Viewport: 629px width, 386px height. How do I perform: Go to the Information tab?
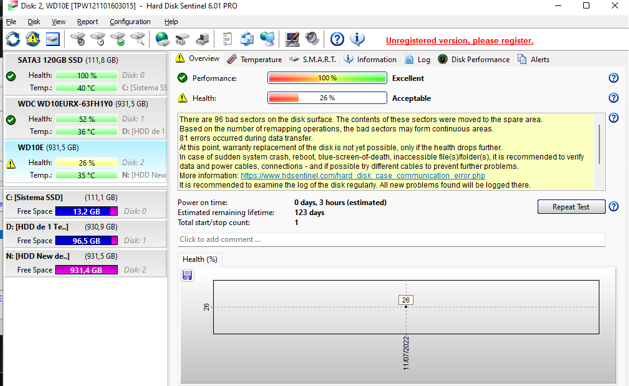click(x=370, y=59)
